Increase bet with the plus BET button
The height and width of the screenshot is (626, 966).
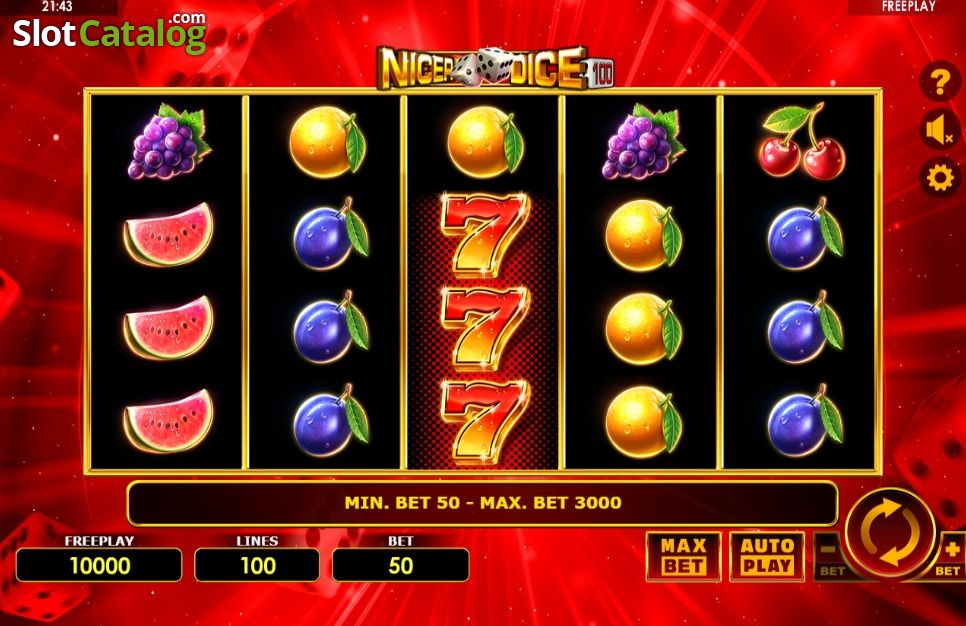[x=950, y=556]
